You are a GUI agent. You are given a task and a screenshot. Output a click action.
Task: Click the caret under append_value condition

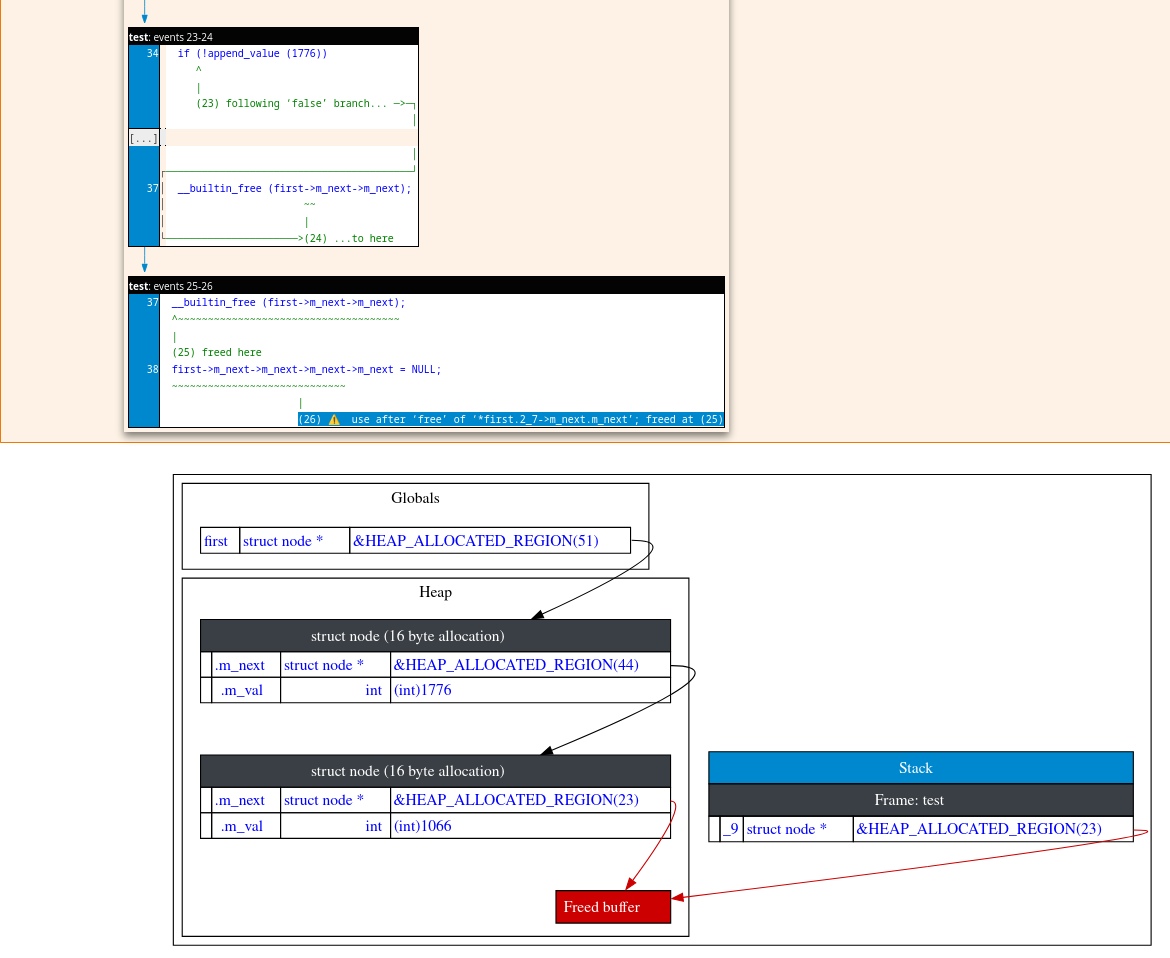(x=197, y=69)
